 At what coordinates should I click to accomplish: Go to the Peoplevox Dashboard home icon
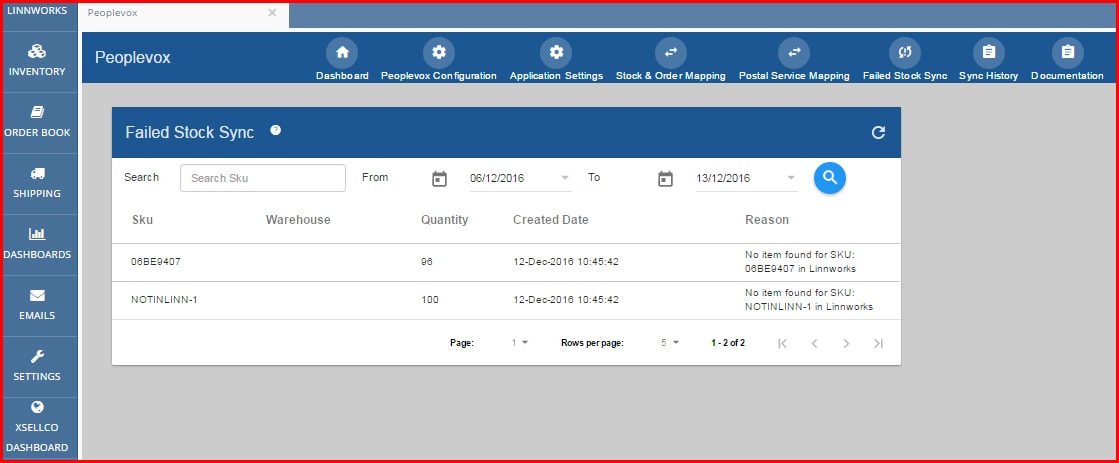click(342, 53)
